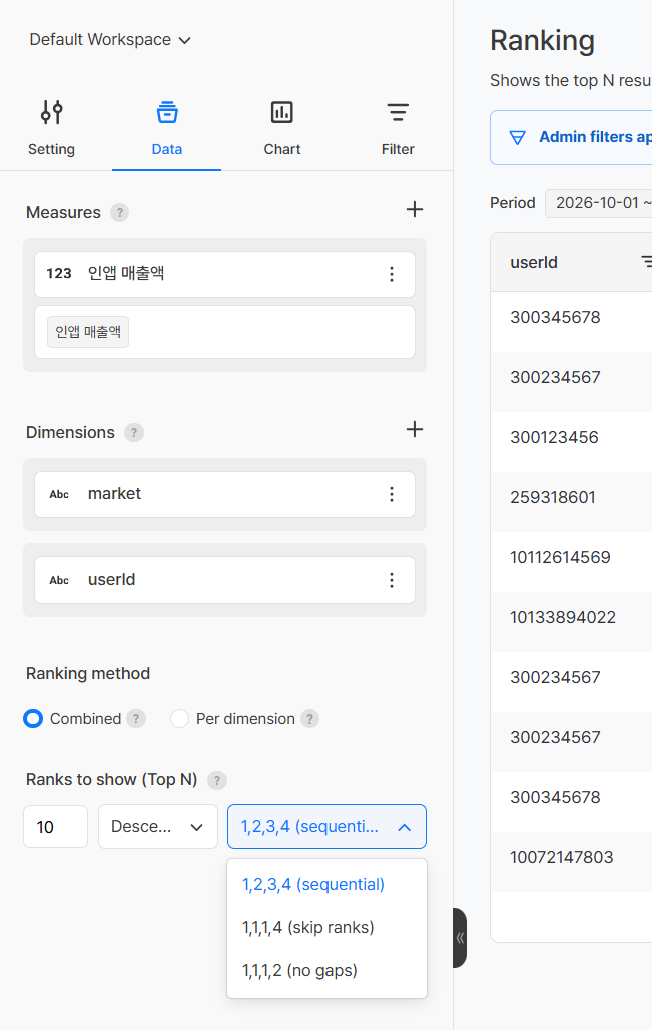Open the Period date range picker
This screenshot has height=1030, width=652.
tap(599, 203)
